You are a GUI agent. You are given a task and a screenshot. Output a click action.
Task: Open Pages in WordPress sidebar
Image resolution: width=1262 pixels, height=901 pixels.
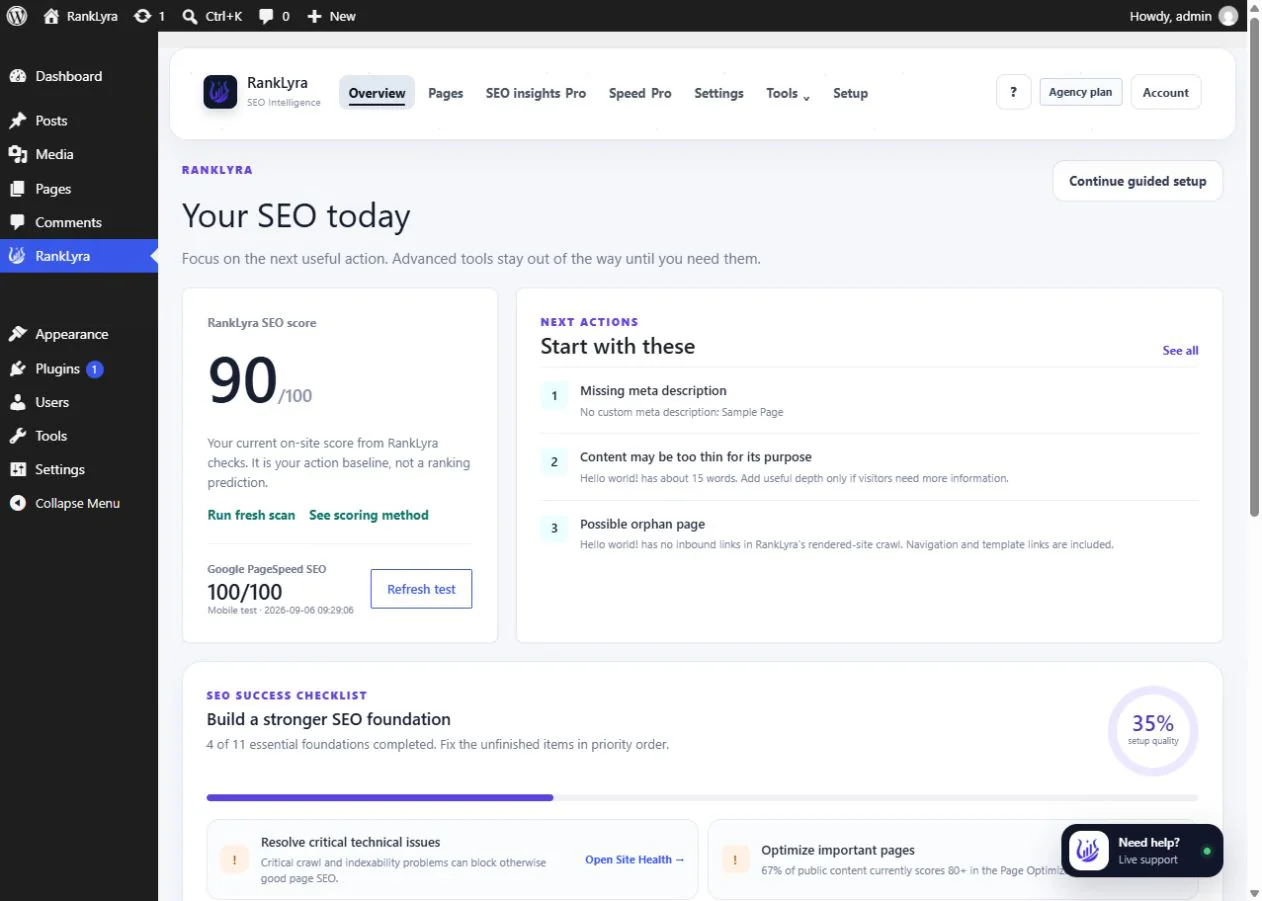[x=79, y=188]
